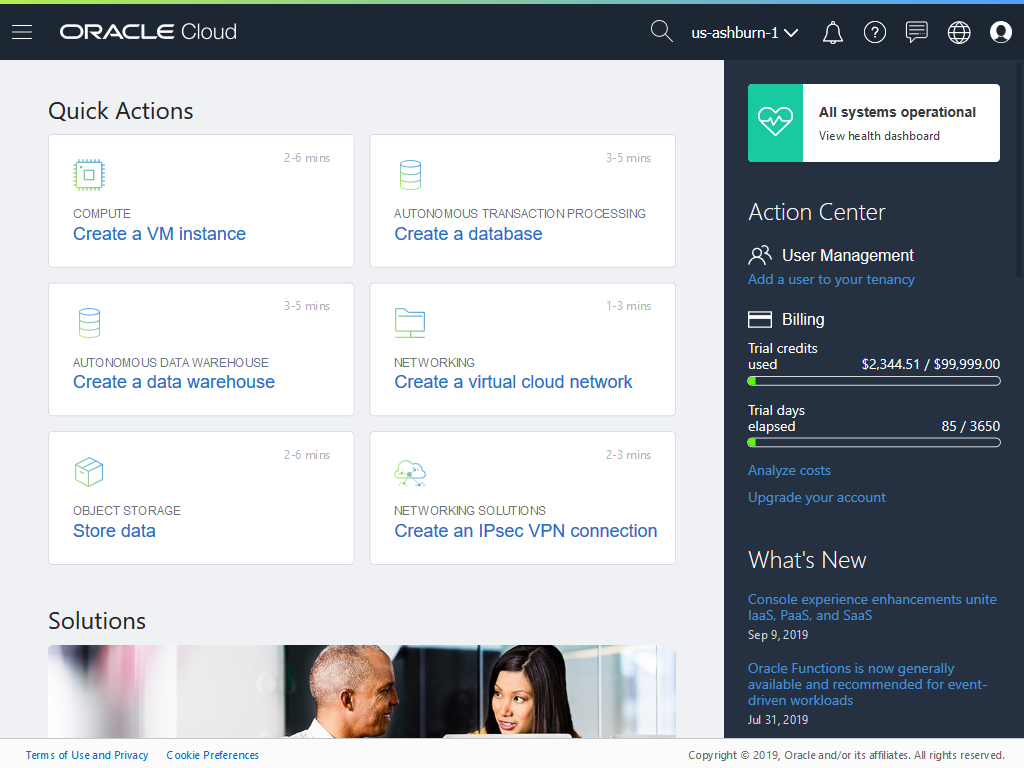Click the green health heartbeat icon
Viewport: 1024px width, 768px height.
click(x=775, y=123)
